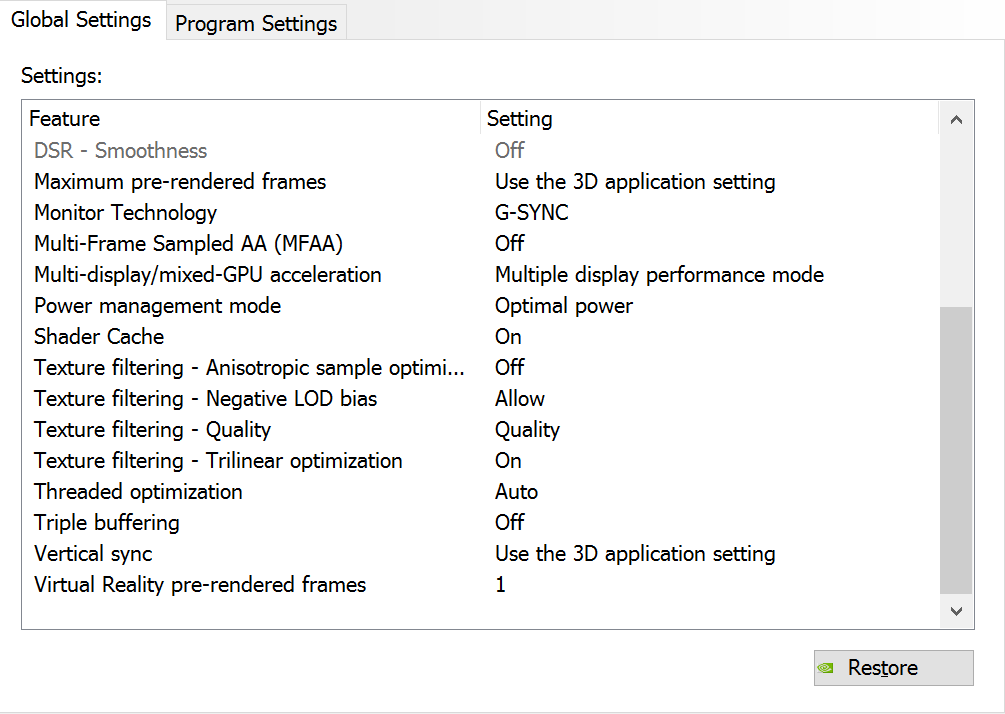The width and height of the screenshot is (1005, 714).
Task: Click the scrollbar down arrow
Action: pos(956,611)
